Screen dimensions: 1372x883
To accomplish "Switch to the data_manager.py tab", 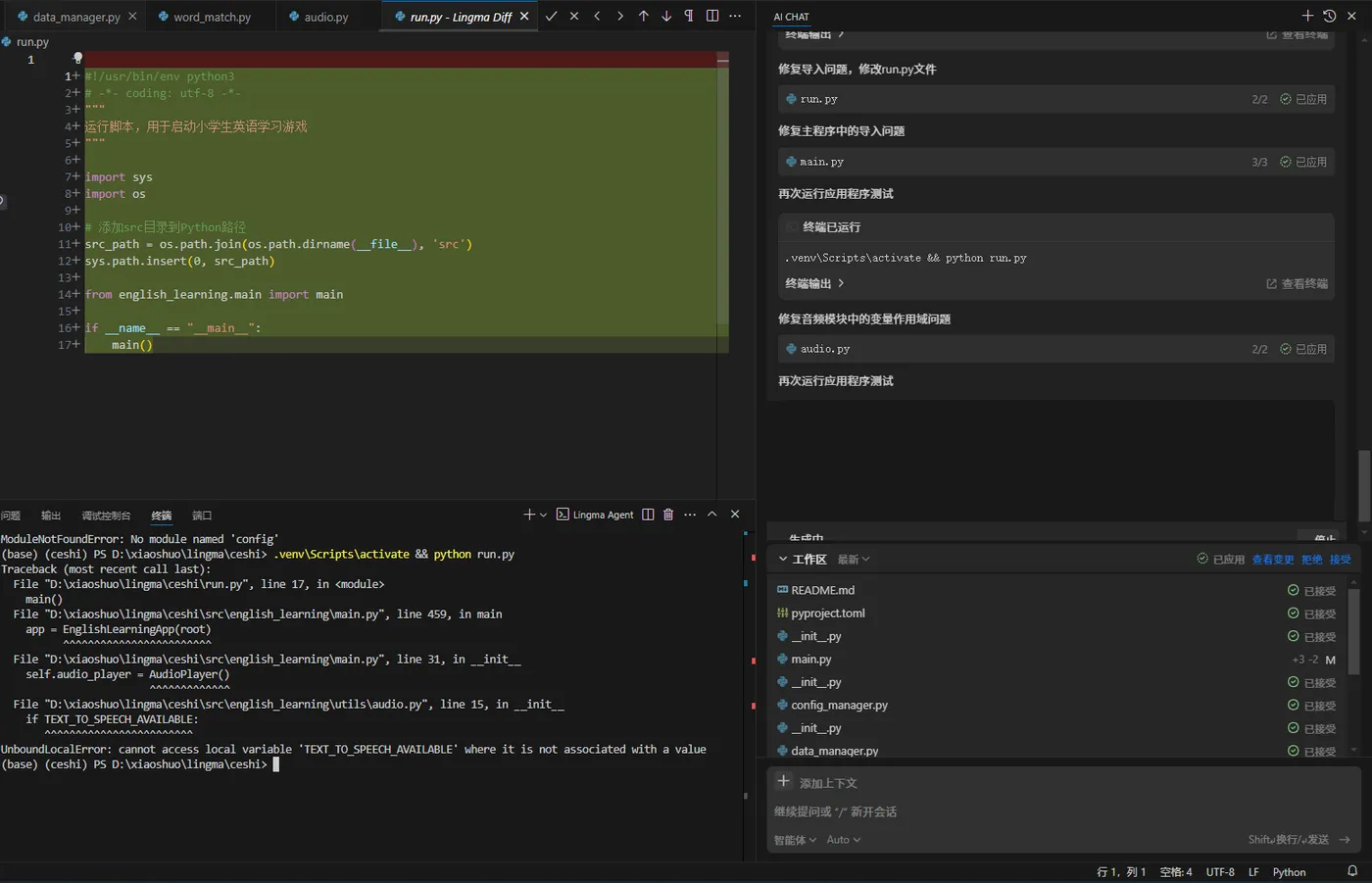I will click(76, 17).
